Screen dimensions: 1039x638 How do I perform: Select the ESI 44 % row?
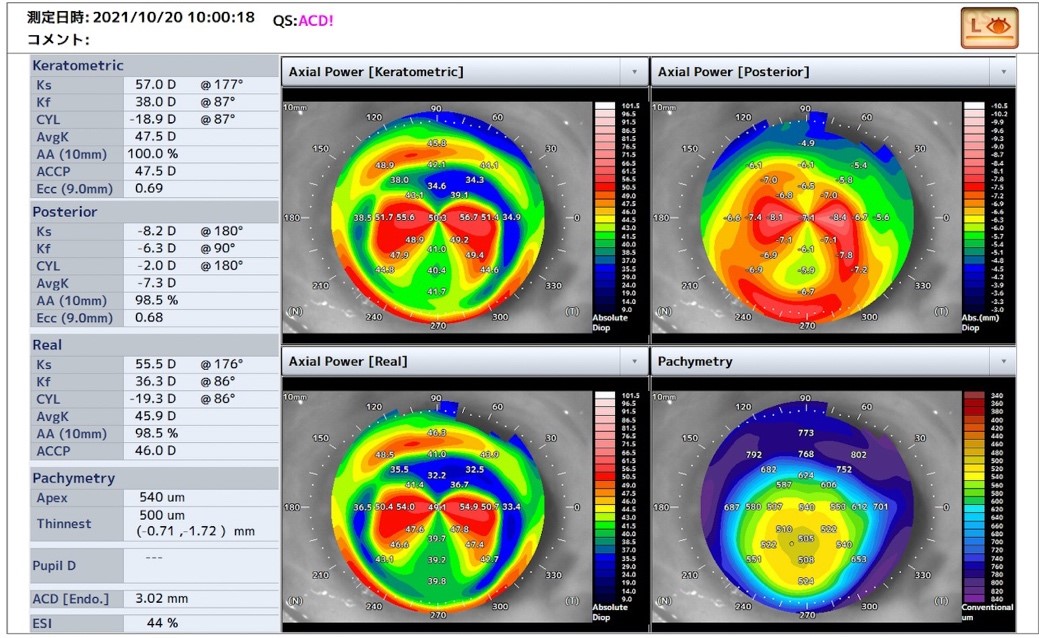tap(154, 623)
